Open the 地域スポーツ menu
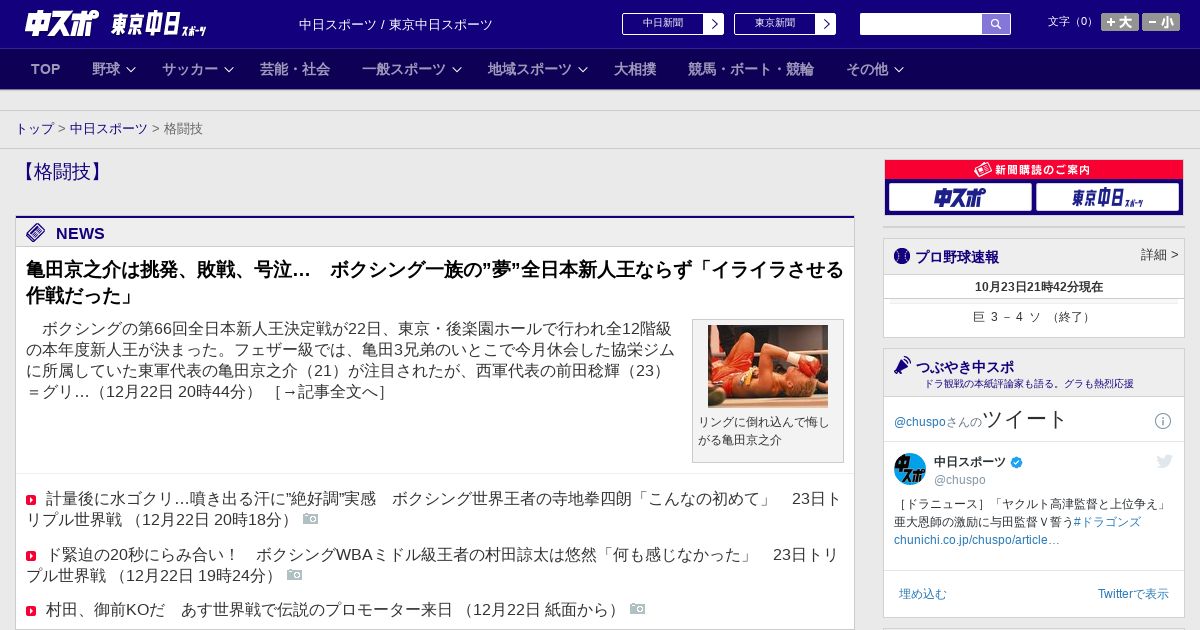1200x630 pixels. coord(530,69)
